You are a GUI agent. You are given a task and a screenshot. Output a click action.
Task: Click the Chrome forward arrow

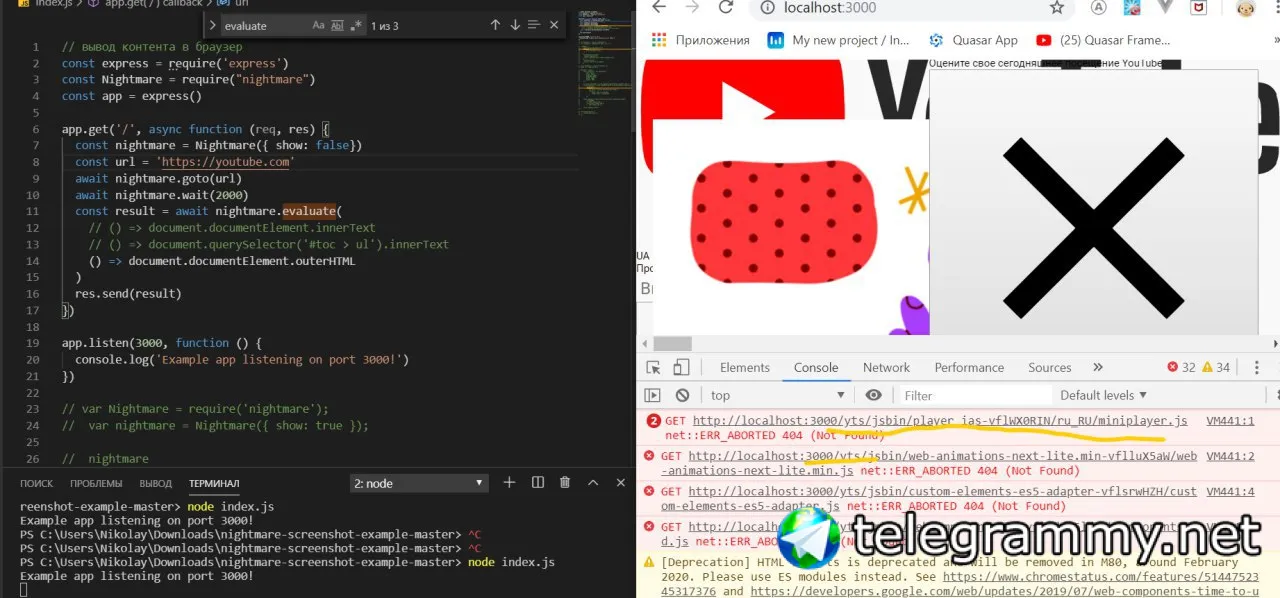[693, 7]
